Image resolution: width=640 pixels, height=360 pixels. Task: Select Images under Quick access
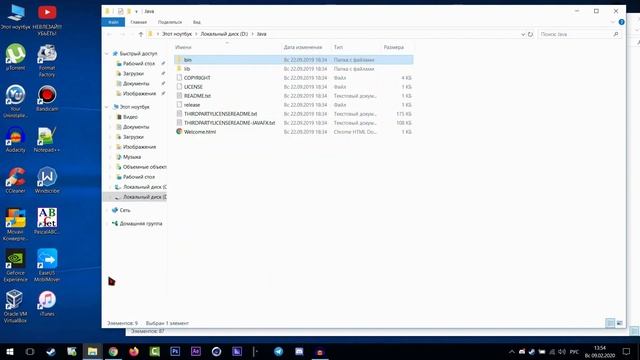point(139,93)
